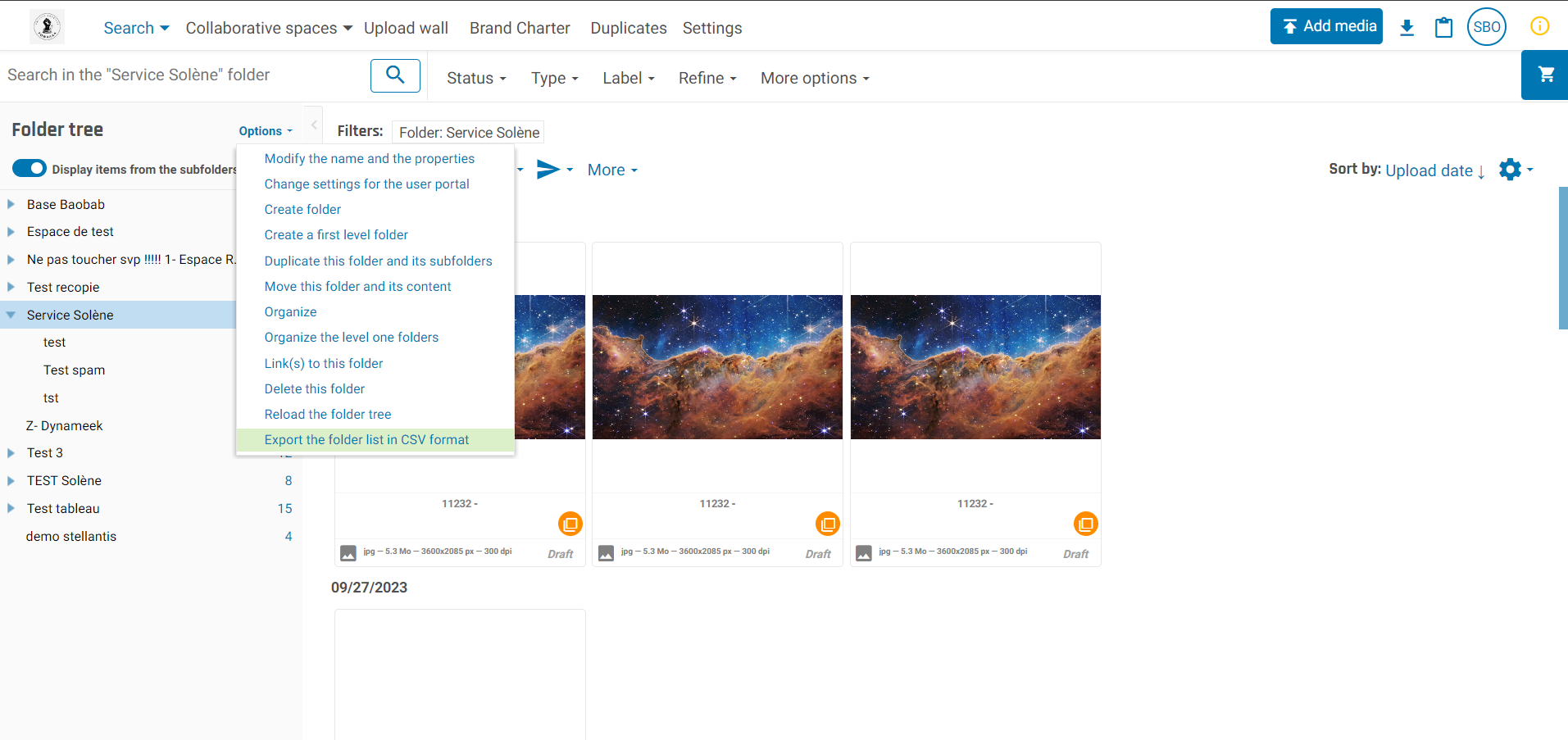The width and height of the screenshot is (1568, 740).
Task: Open the folder tree Options dropdown
Action: 266,131
